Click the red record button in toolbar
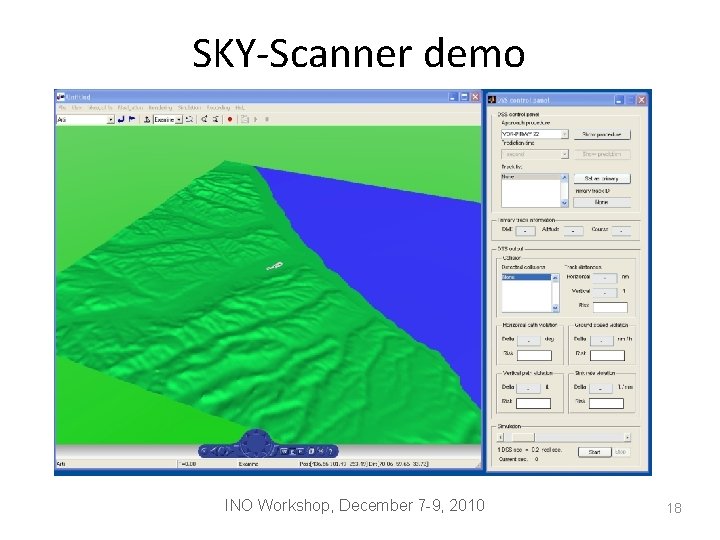 (x=230, y=119)
